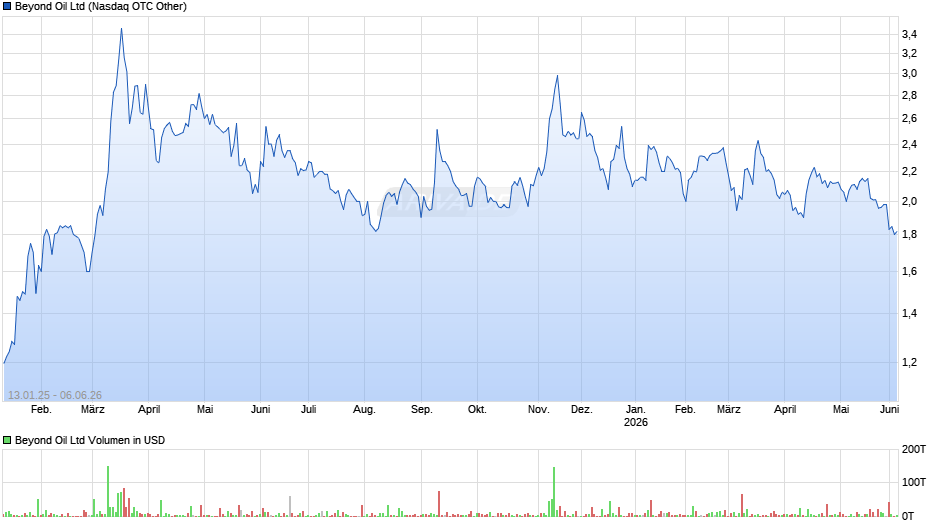Screen dimensions: 940x526
Task: Click the price axis label 1,8
Action: coord(909,235)
